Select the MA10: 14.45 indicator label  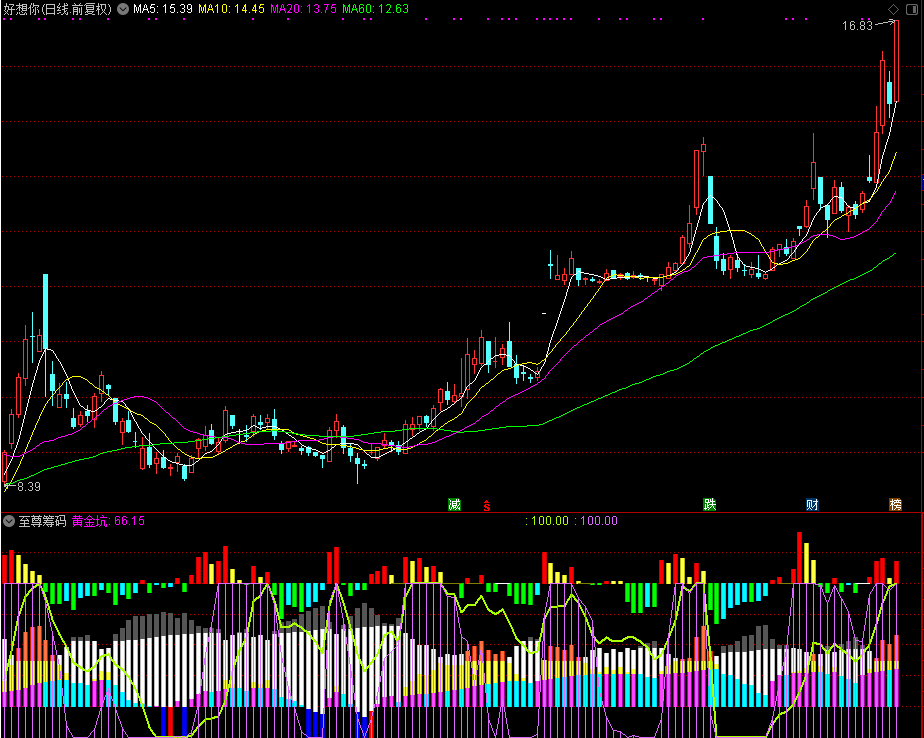click(231, 9)
